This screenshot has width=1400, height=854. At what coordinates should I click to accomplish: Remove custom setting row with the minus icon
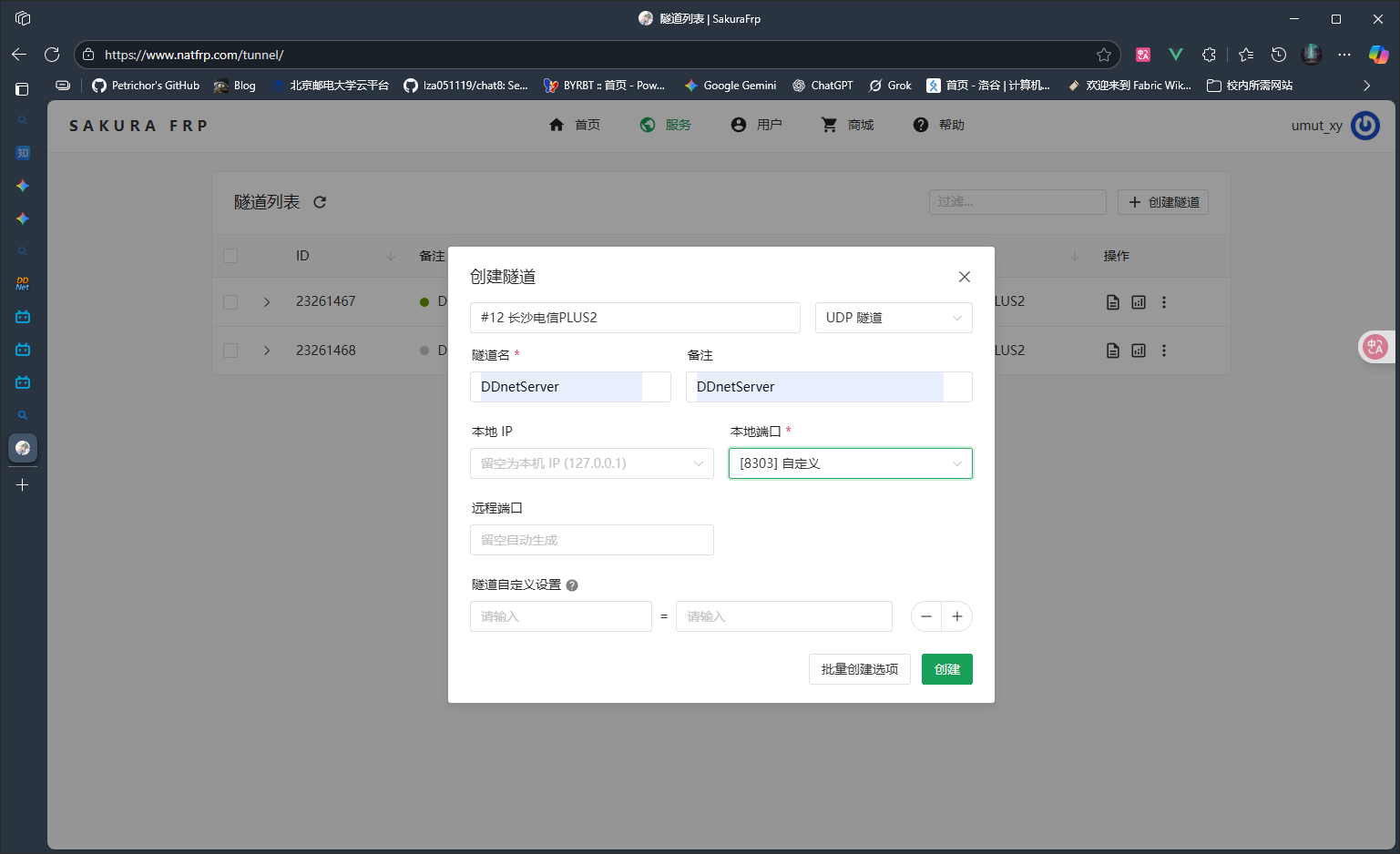pyautogui.click(x=926, y=616)
